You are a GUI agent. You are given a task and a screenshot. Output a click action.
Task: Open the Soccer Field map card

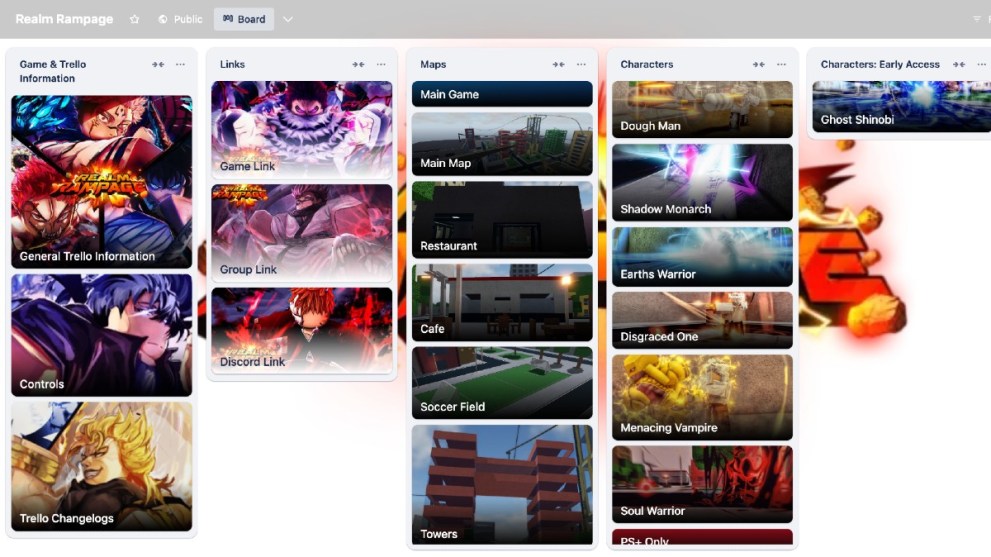pyautogui.click(x=502, y=383)
